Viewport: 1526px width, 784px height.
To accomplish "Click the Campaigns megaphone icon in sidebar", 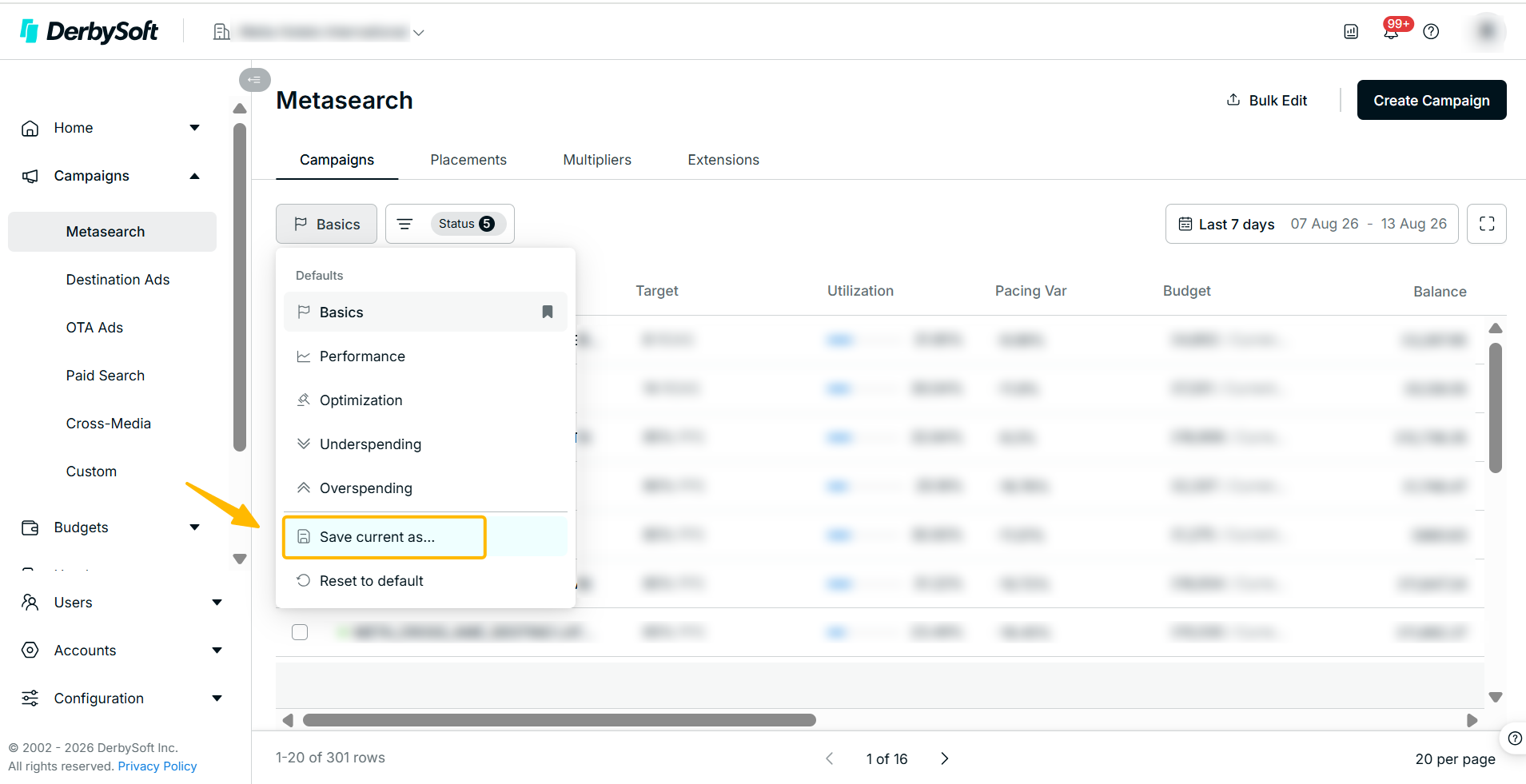I will [30, 176].
